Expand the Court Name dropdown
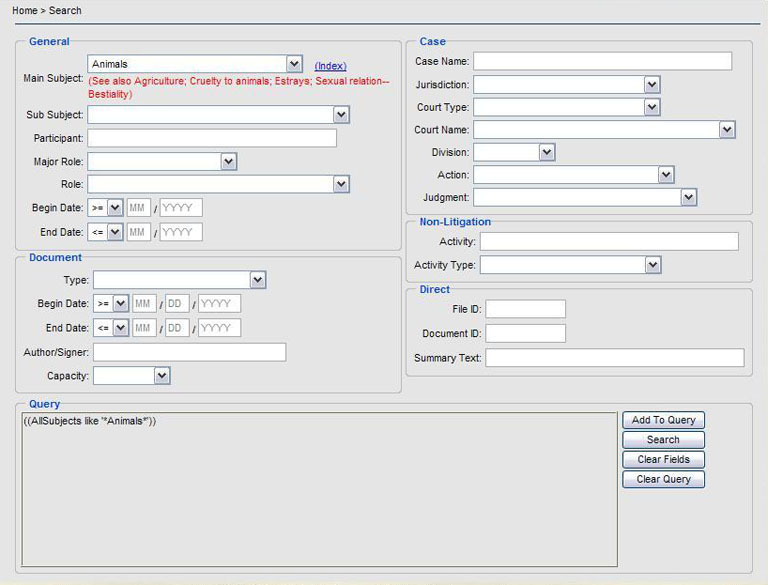This screenshot has width=768, height=585. coord(604,130)
